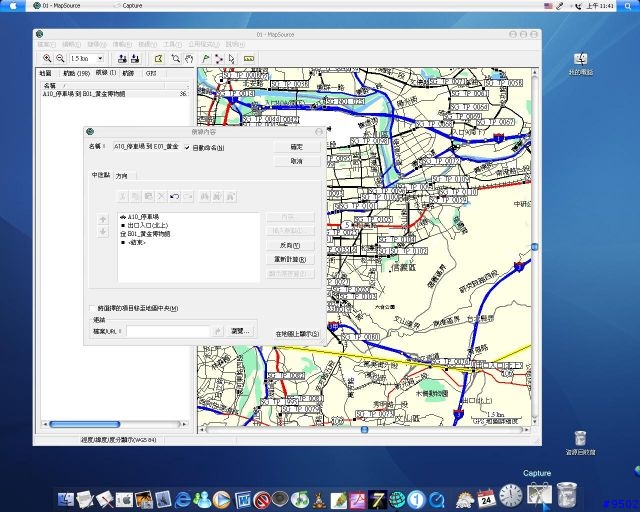This screenshot has height=512, width=640.
Task: Open the QuickTime icon in dock
Action: pyautogui.click(x=436, y=499)
